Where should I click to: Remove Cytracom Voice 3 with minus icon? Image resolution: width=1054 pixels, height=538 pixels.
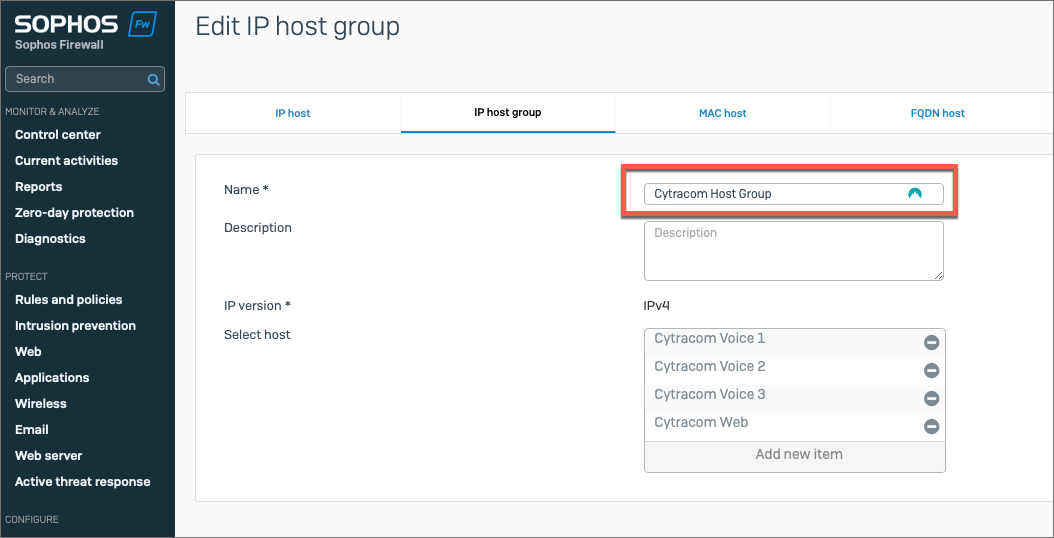click(931, 399)
